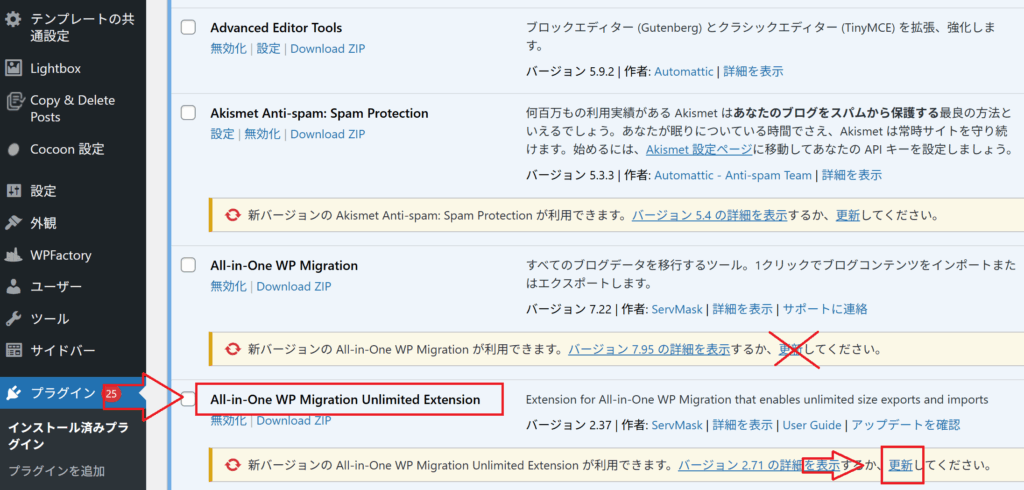The width and height of the screenshot is (1024, 490).
Task: Click 'Akismet Anti-spam: Spam Protection' plugin title
Action: point(319,113)
